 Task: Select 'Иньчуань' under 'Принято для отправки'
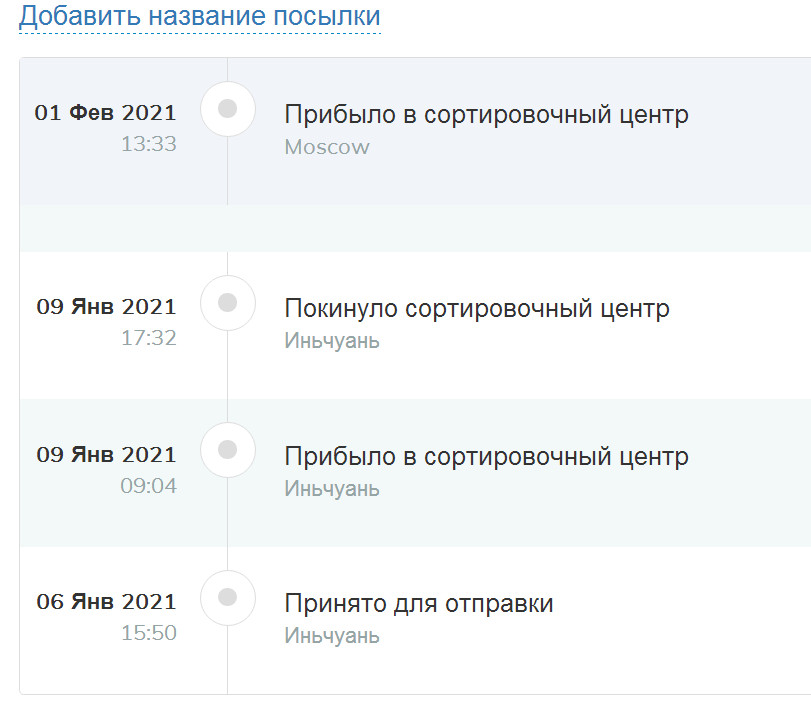pyautogui.click(x=332, y=636)
